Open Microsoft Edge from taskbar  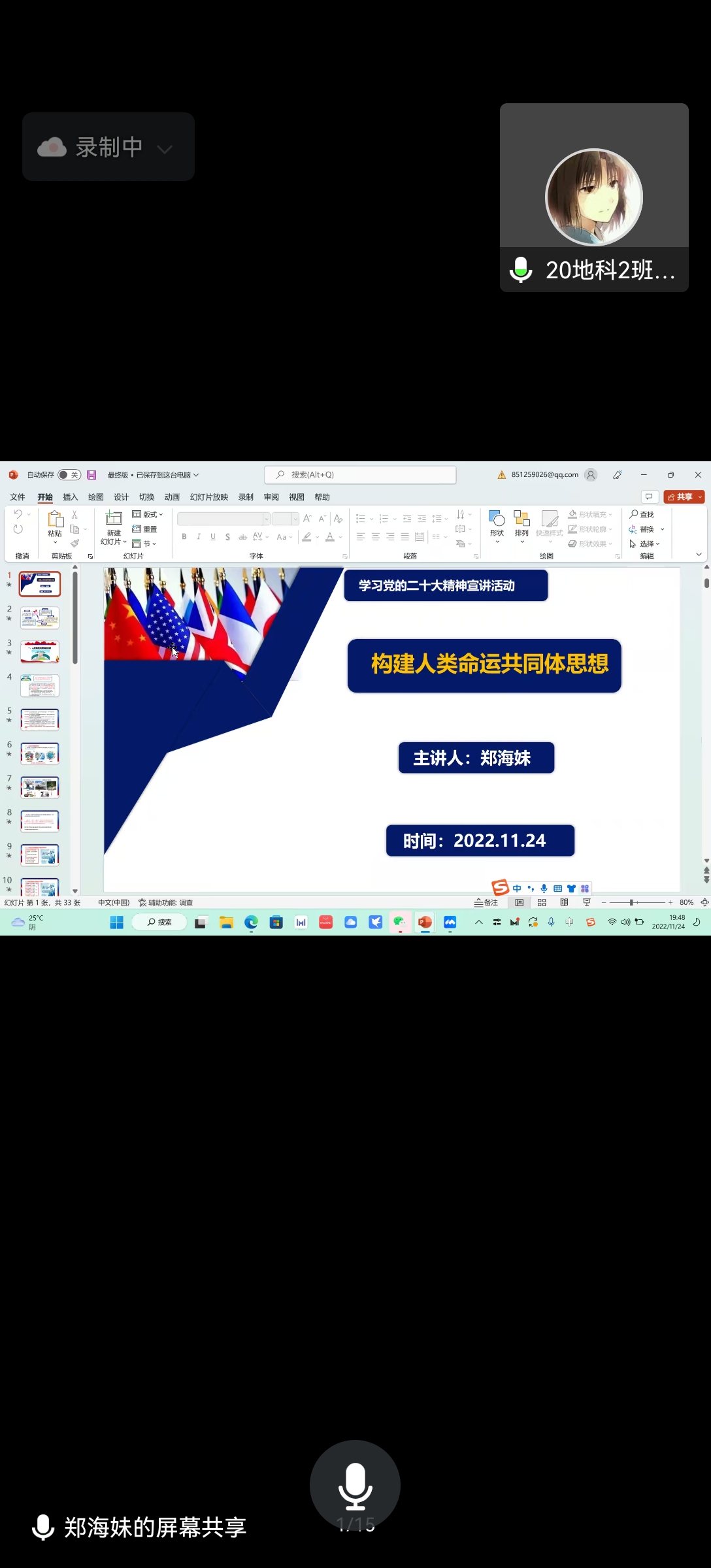[x=251, y=922]
